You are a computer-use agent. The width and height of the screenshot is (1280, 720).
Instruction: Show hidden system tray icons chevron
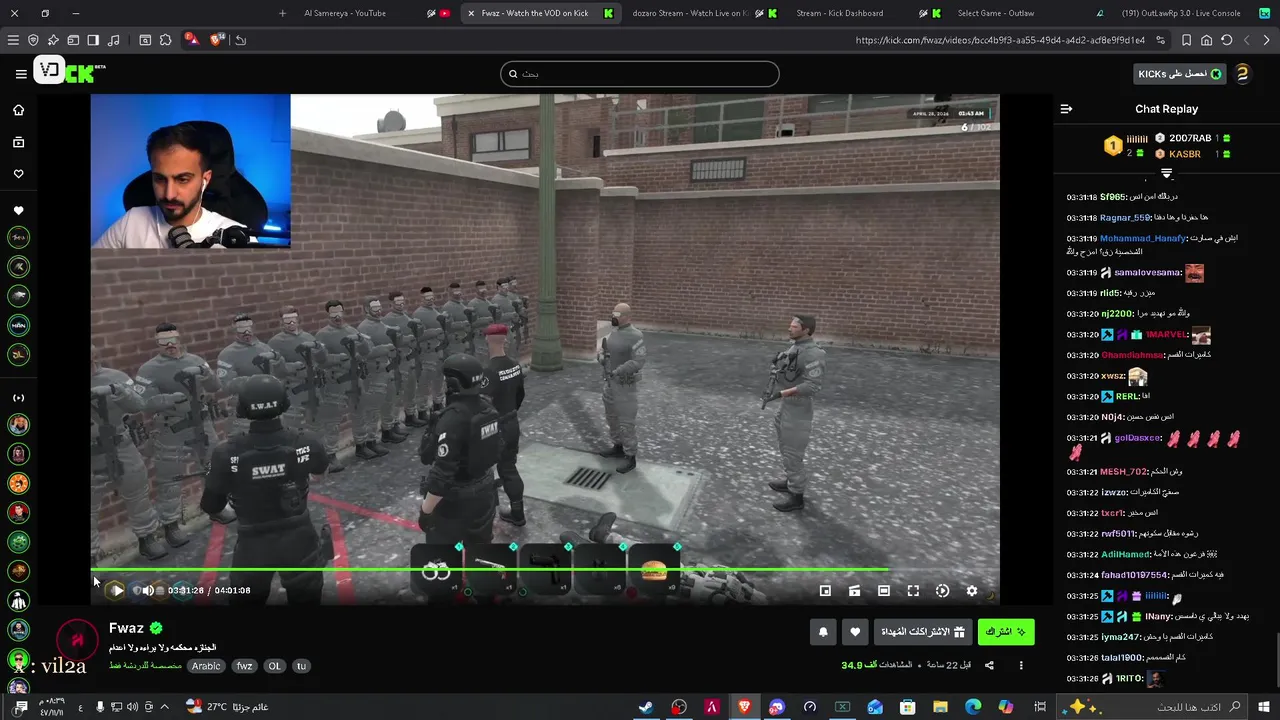(x=164, y=707)
